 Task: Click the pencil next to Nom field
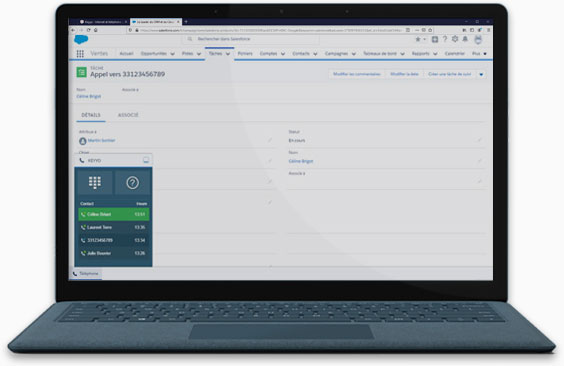click(x=479, y=161)
